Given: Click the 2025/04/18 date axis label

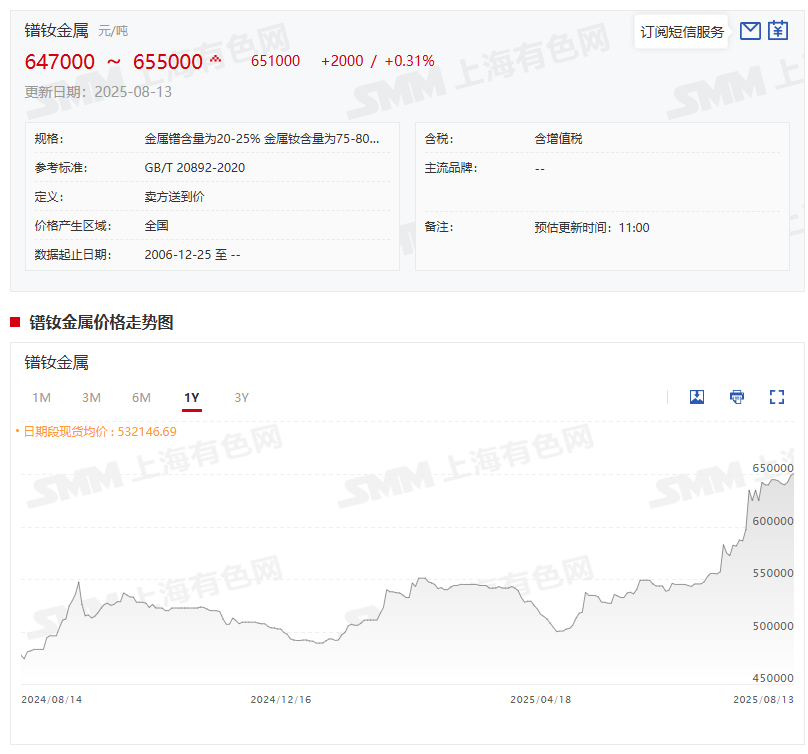Looking at the screenshot, I should 541,699.
